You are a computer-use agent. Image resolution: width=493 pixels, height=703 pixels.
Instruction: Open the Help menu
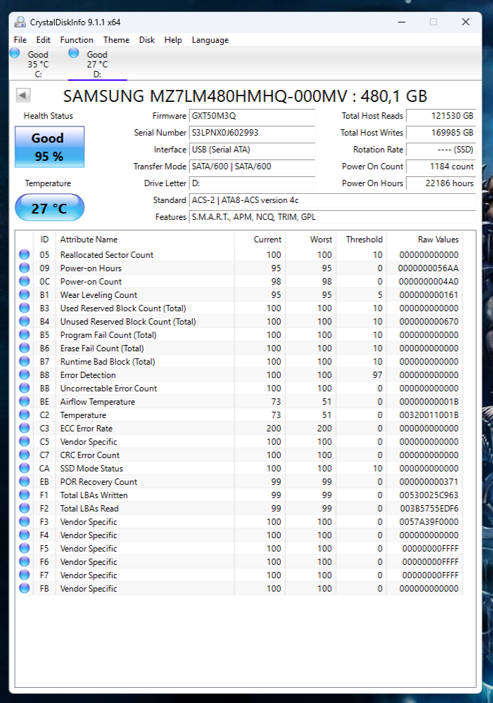[173, 40]
